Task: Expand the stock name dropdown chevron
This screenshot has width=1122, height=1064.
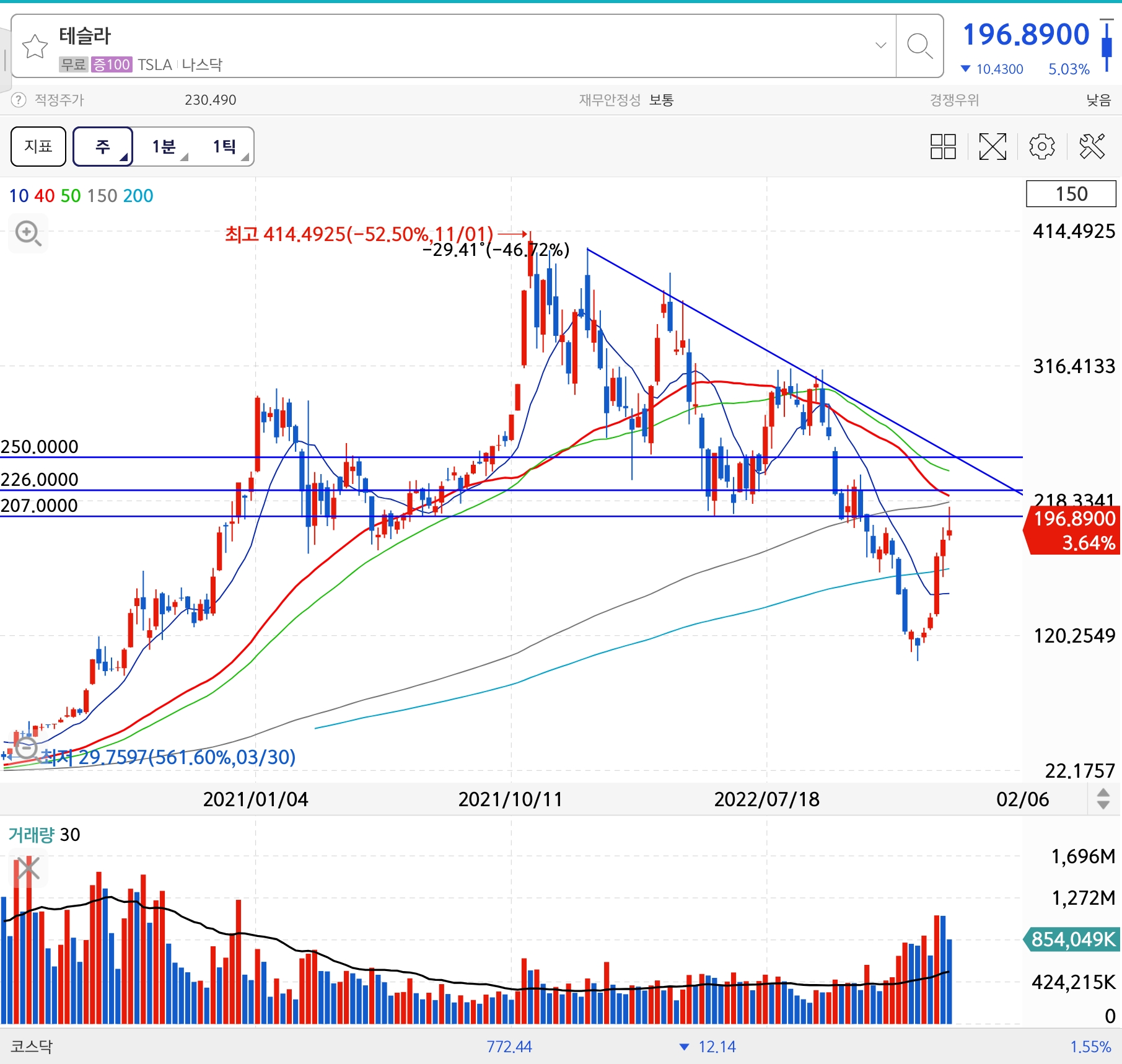Action: point(880,45)
